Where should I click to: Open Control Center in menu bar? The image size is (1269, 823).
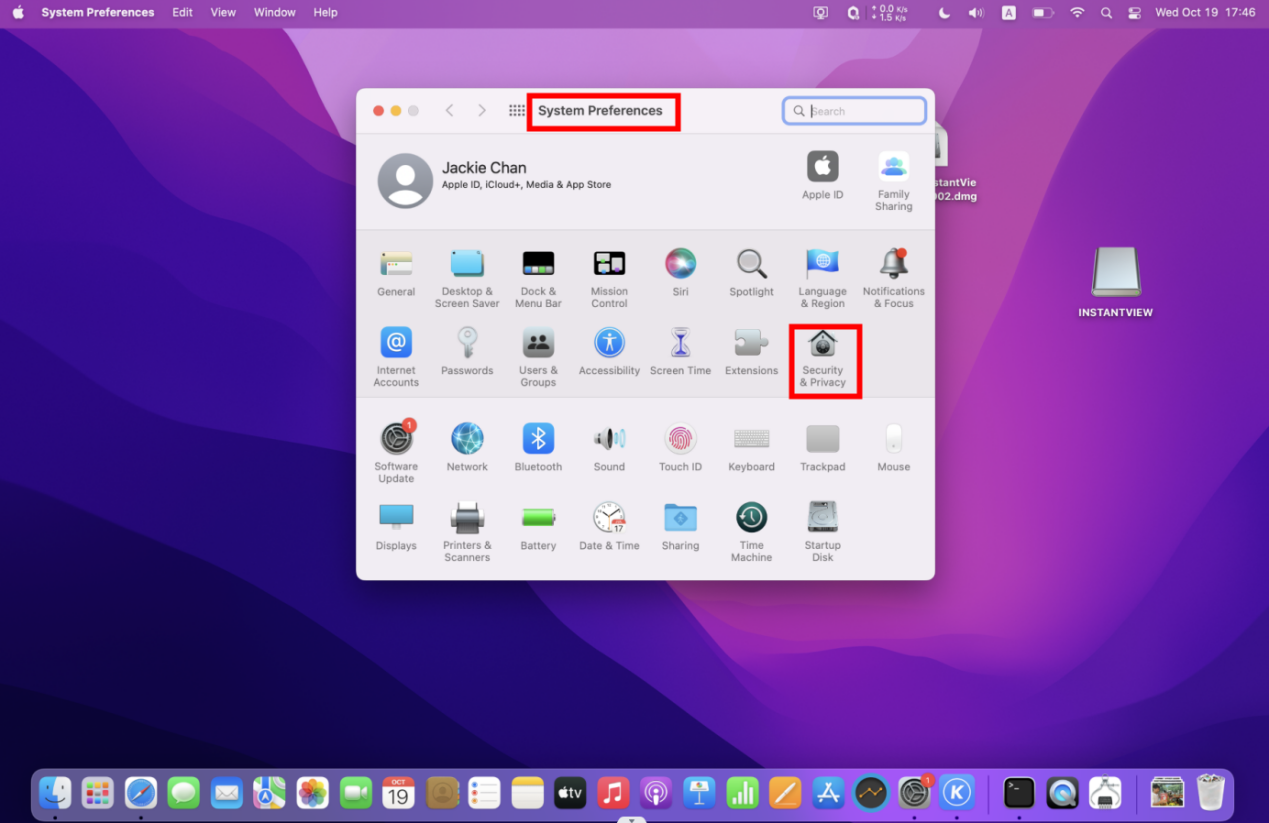[1134, 13]
